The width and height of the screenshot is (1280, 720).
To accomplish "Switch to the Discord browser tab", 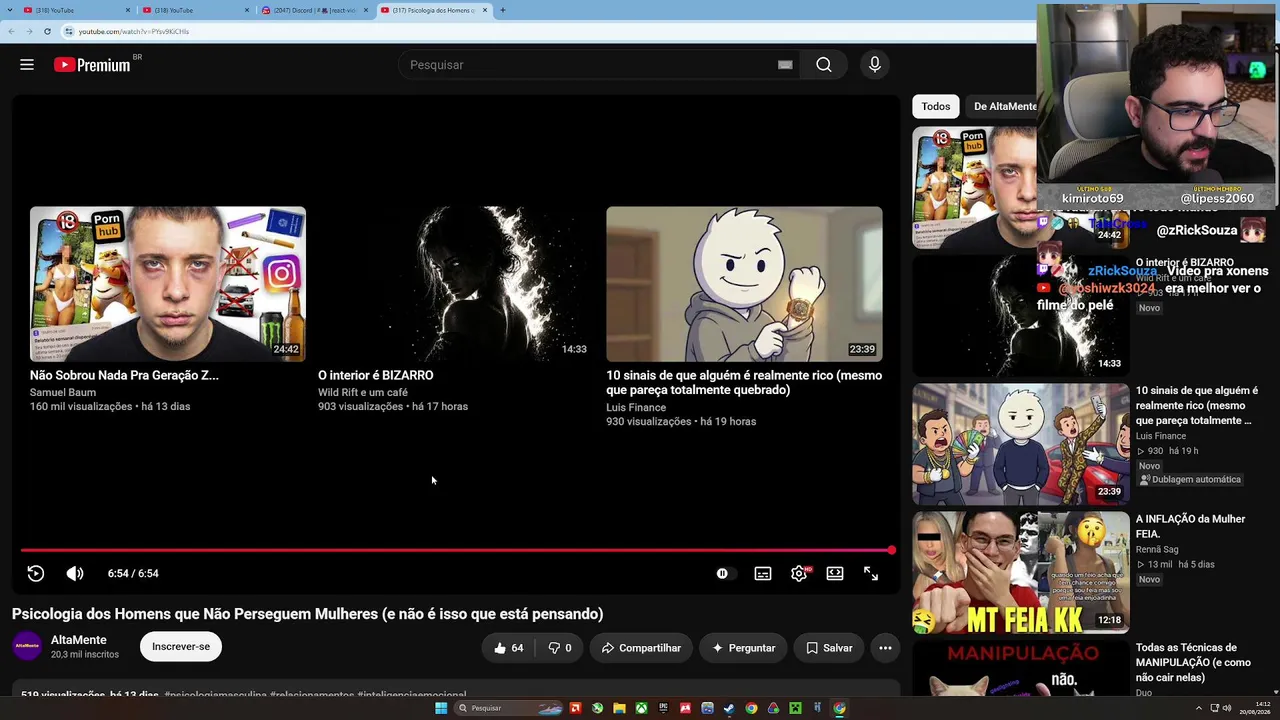I will pyautogui.click(x=316, y=10).
